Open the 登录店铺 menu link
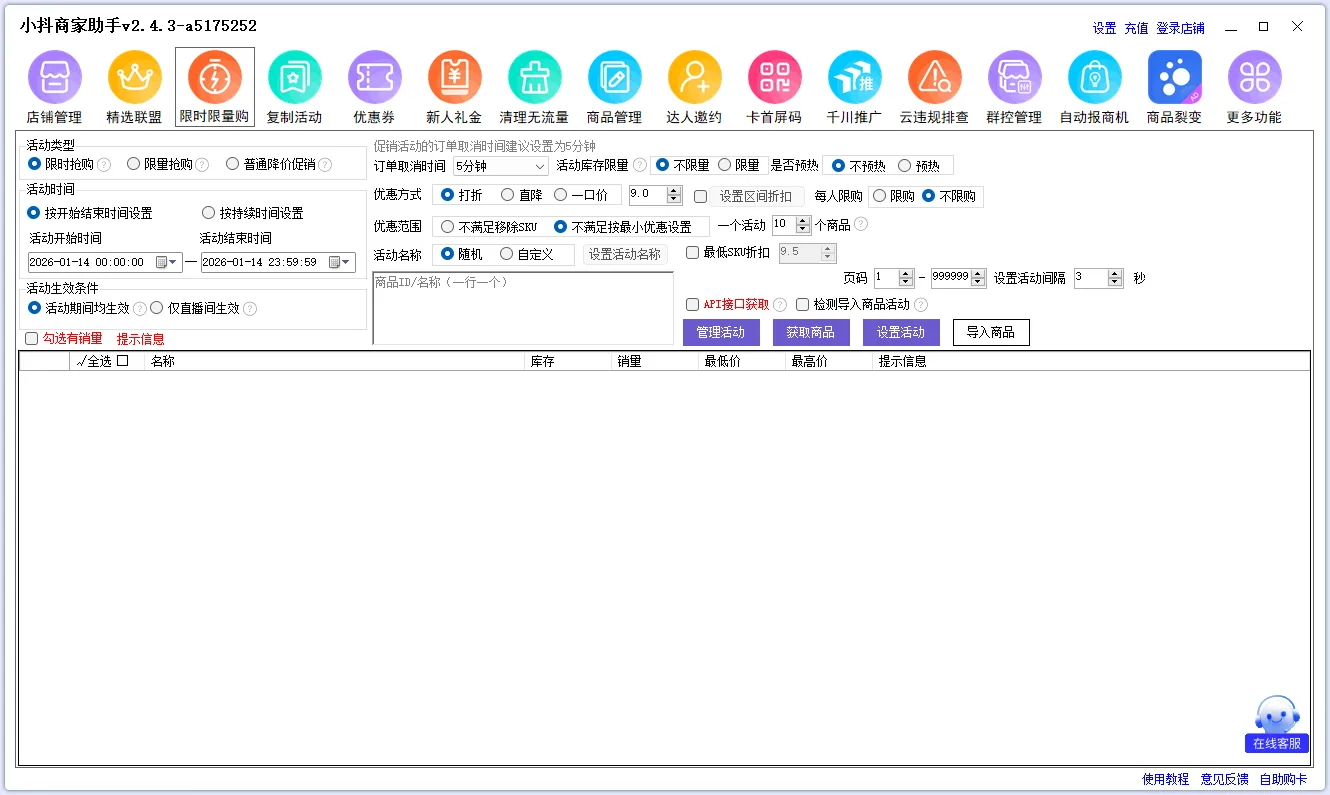 pos(1180,28)
